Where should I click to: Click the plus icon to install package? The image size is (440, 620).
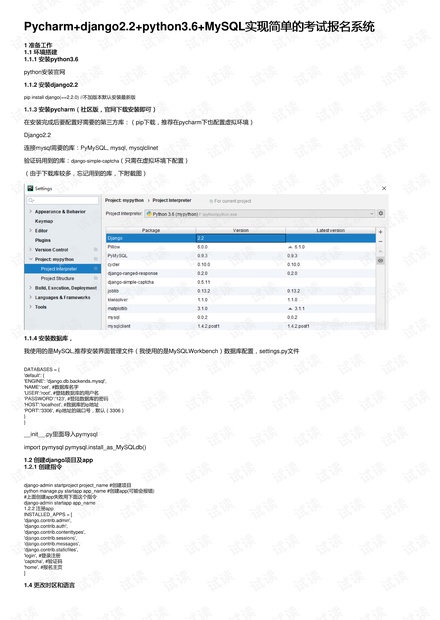[x=380, y=232]
